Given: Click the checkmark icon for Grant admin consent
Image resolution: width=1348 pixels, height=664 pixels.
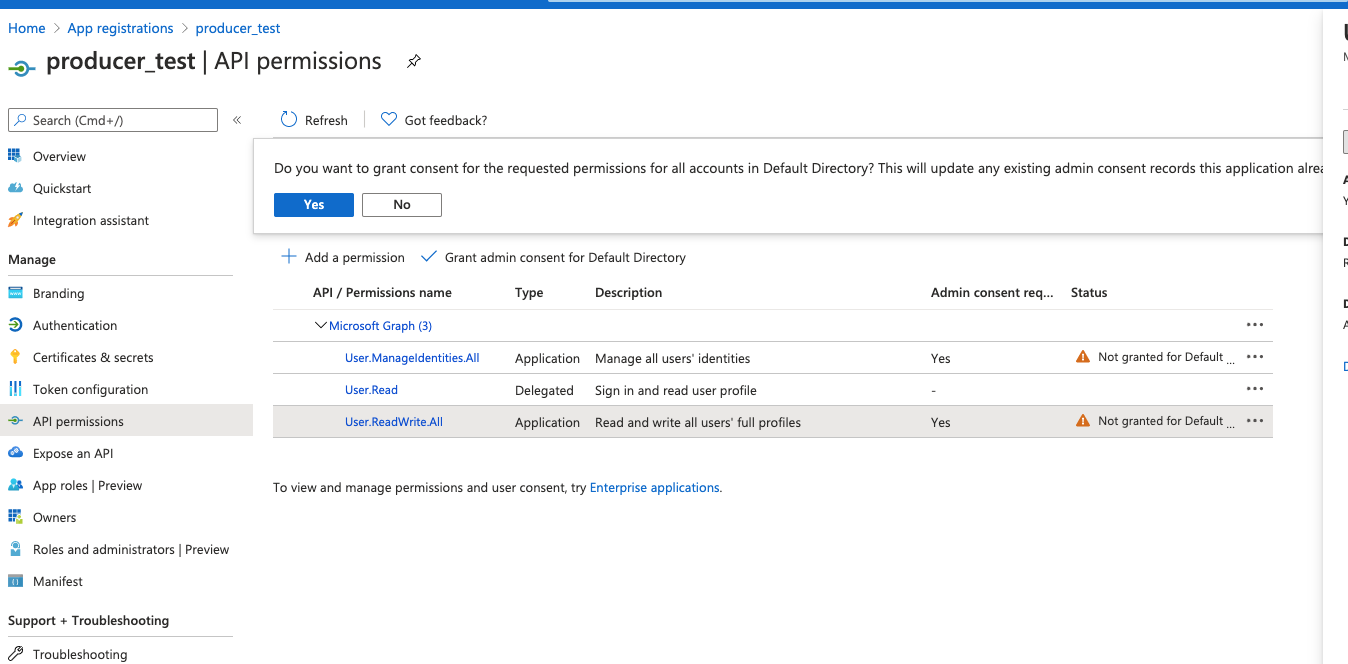Looking at the screenshot, I should [428, 257].
